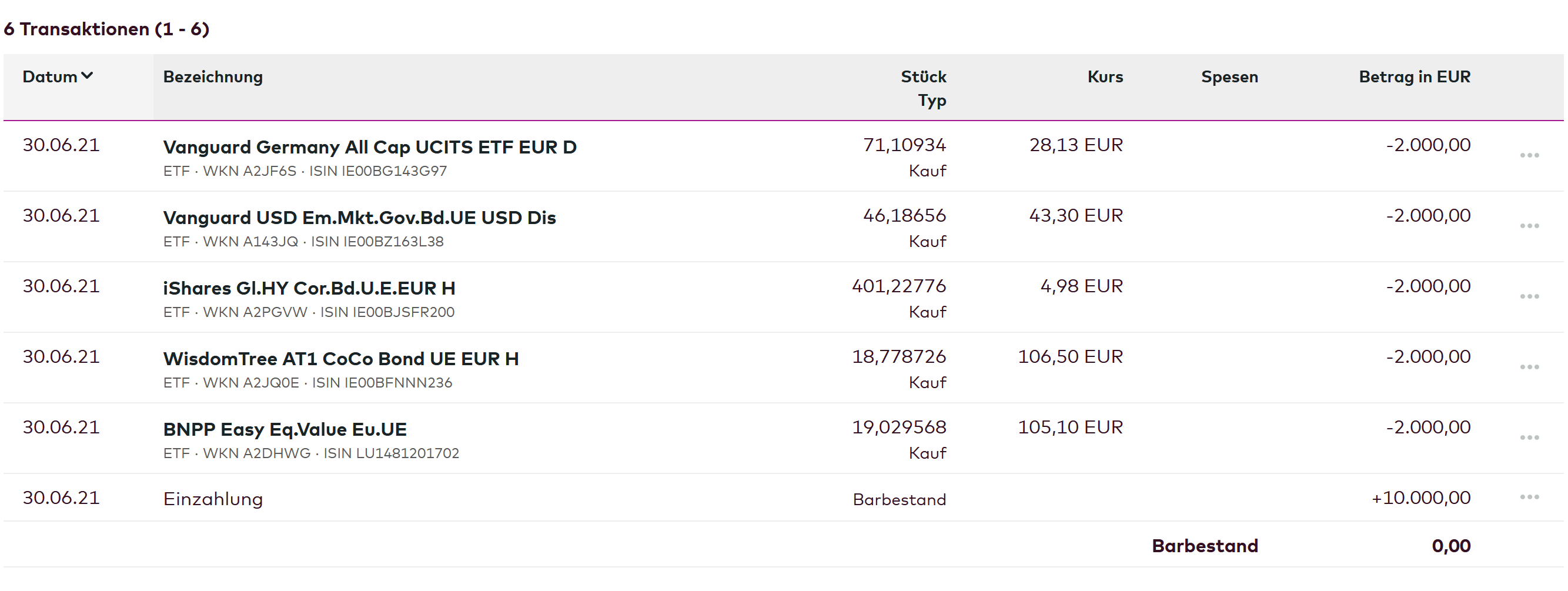Open more options for iShares Gl.HY Cor.Bd row
Screen dimensions: 1568x591
coord(1529,296)
